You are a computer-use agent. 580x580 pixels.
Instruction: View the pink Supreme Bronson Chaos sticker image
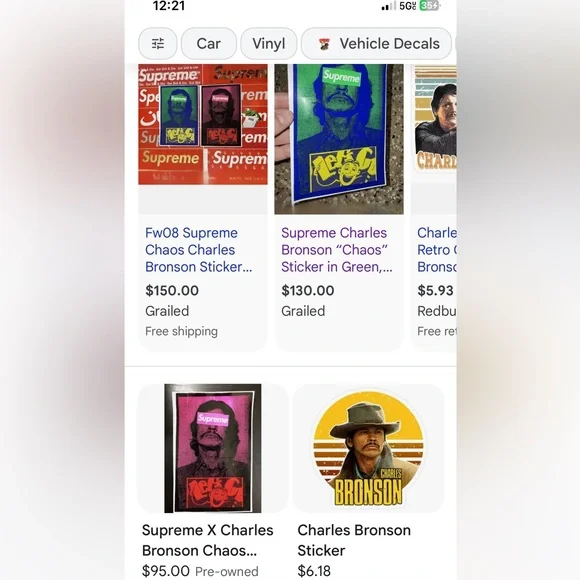point(213,448)
